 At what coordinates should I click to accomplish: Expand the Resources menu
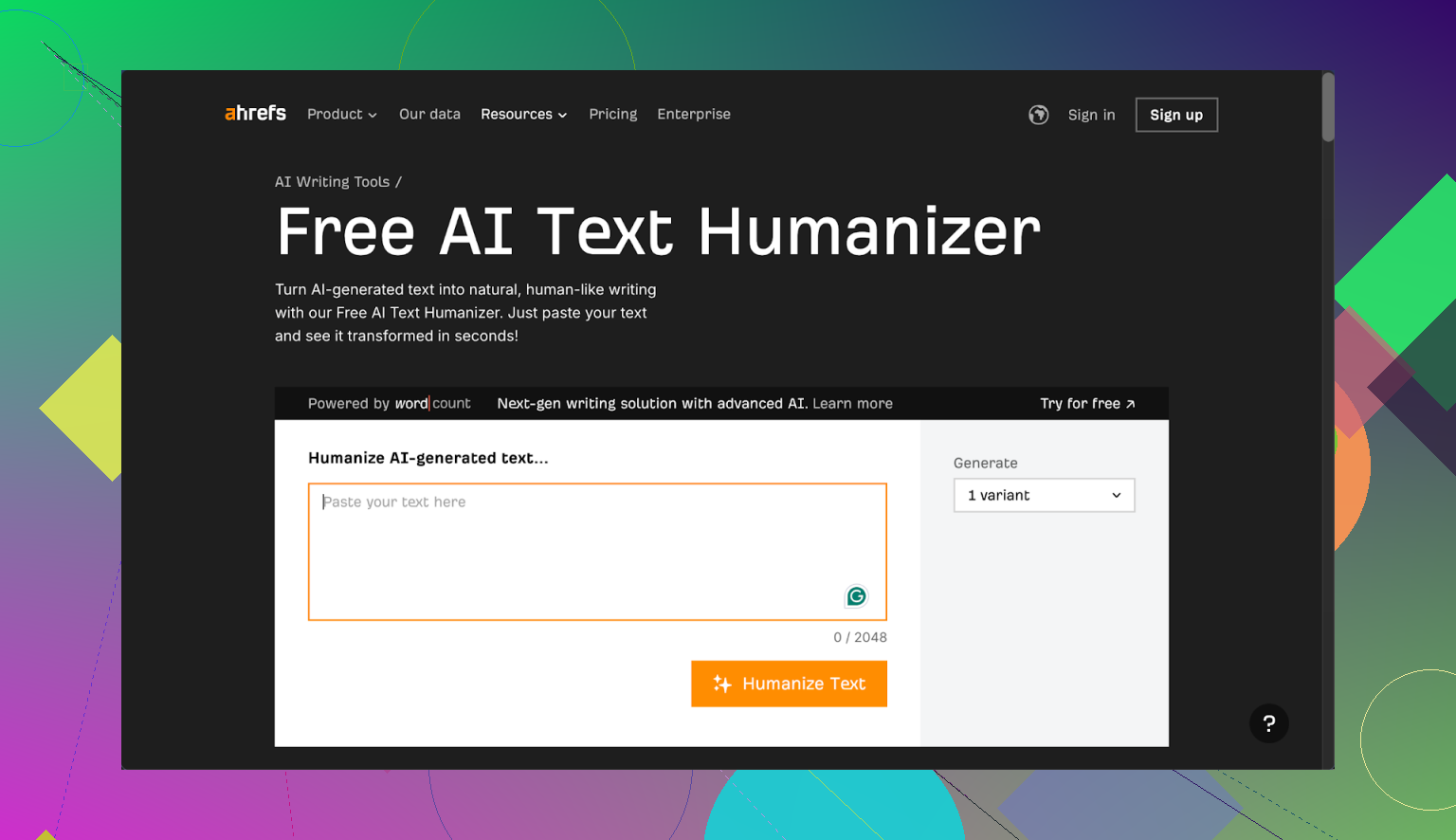523,114
